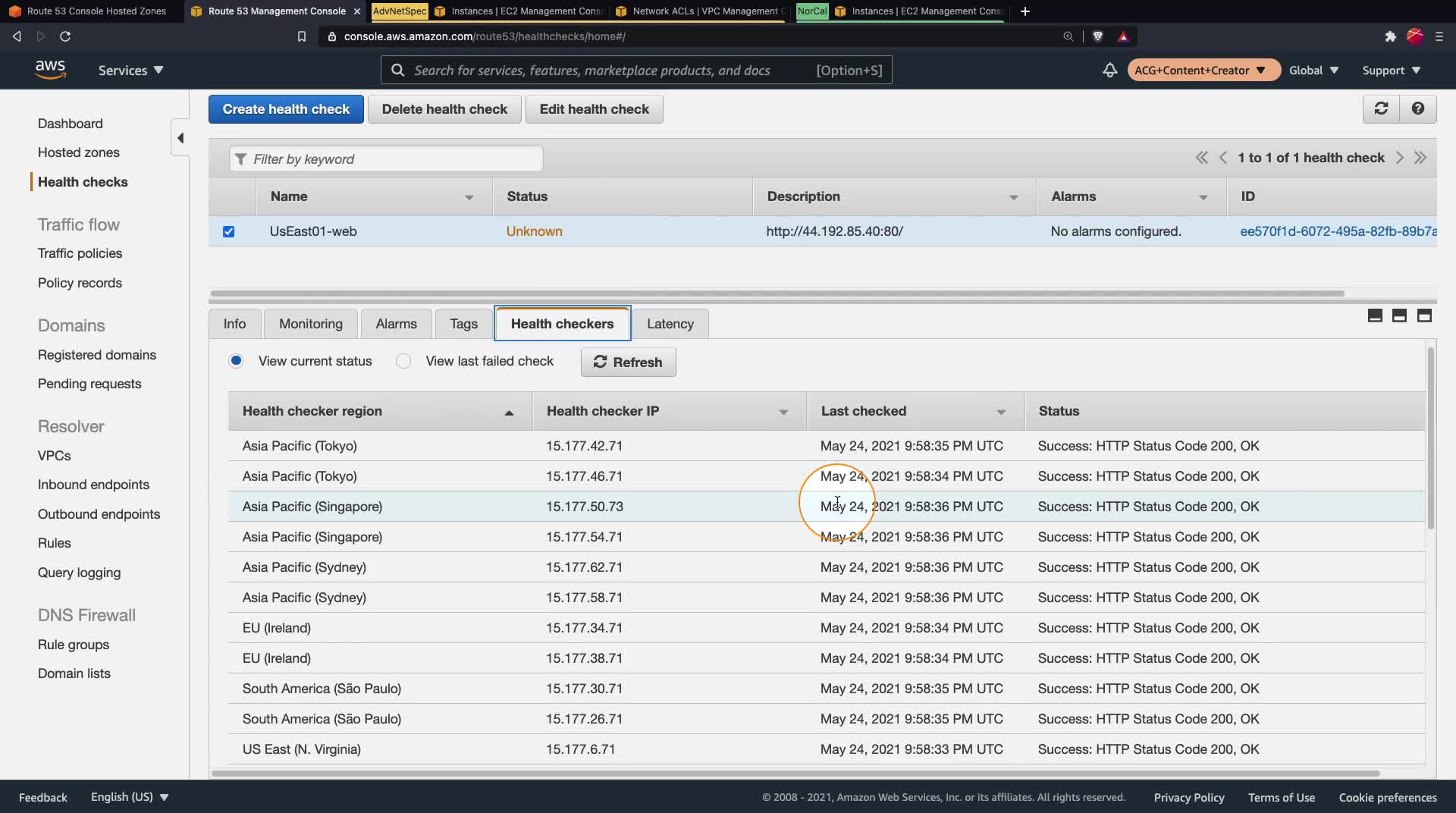
Task: Click the Create health check button
Action: click(286, 109)
